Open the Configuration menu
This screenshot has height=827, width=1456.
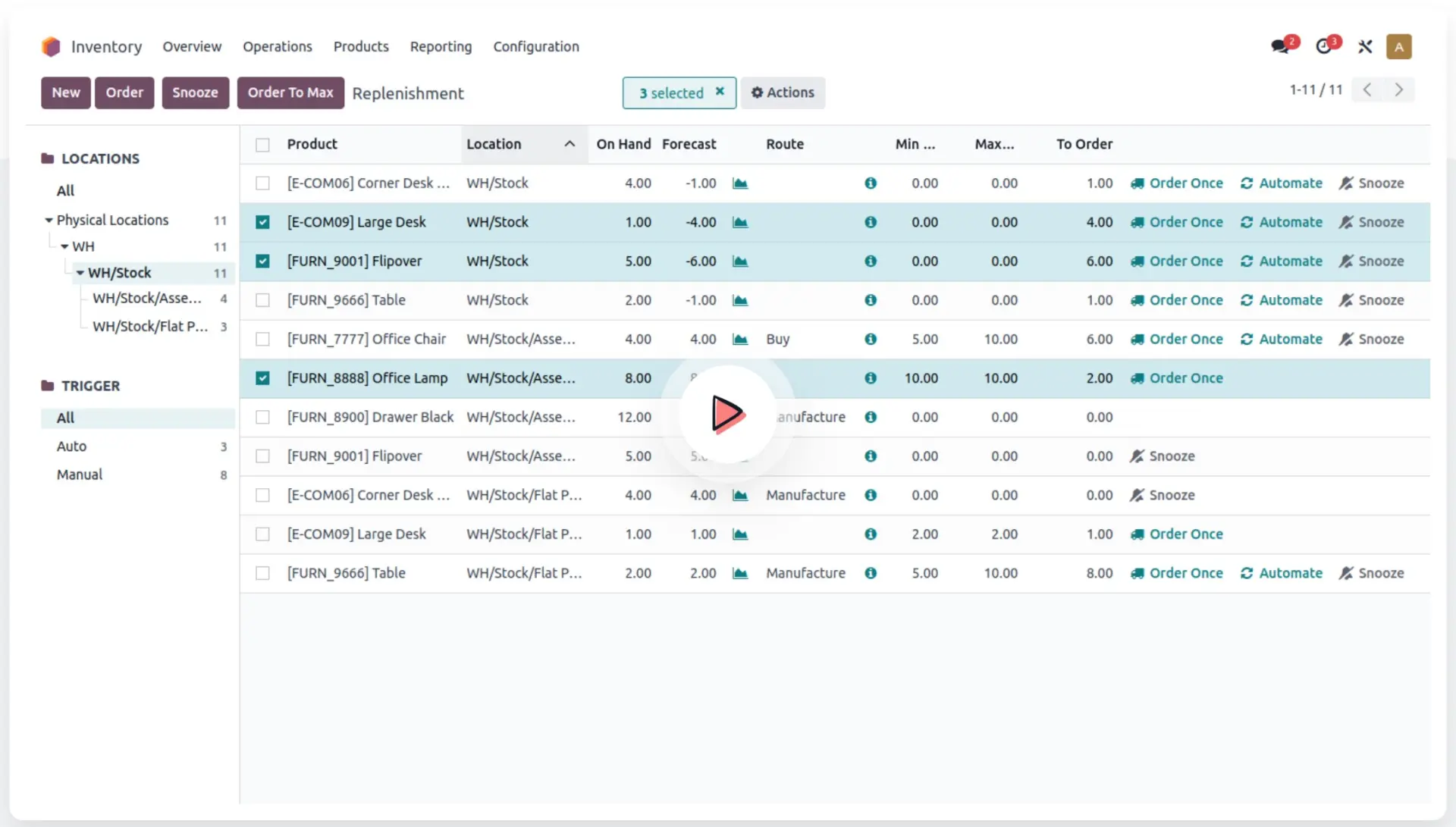535,47
